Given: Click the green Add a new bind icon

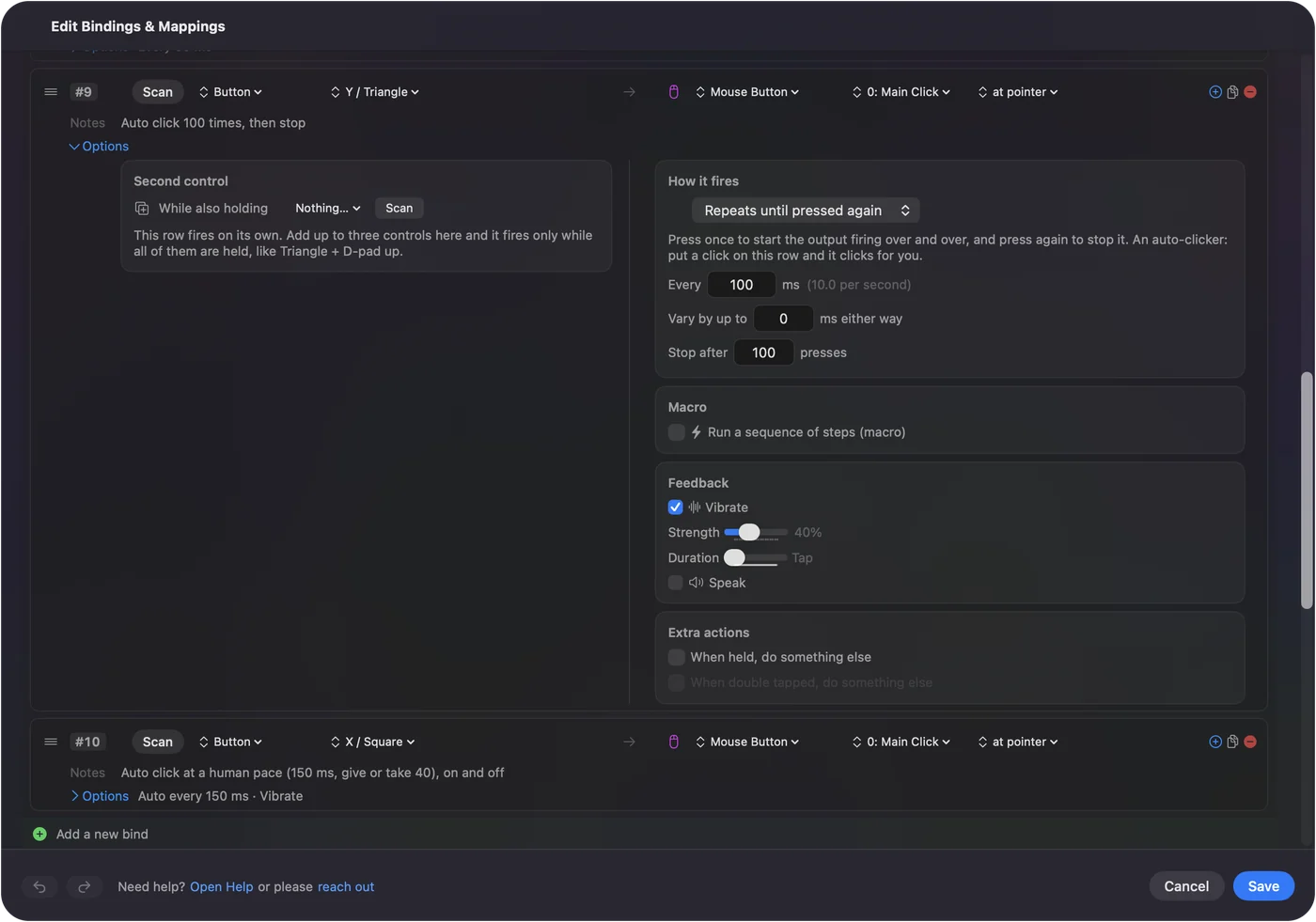Looking at the screenshot, I should click(39, 834).
